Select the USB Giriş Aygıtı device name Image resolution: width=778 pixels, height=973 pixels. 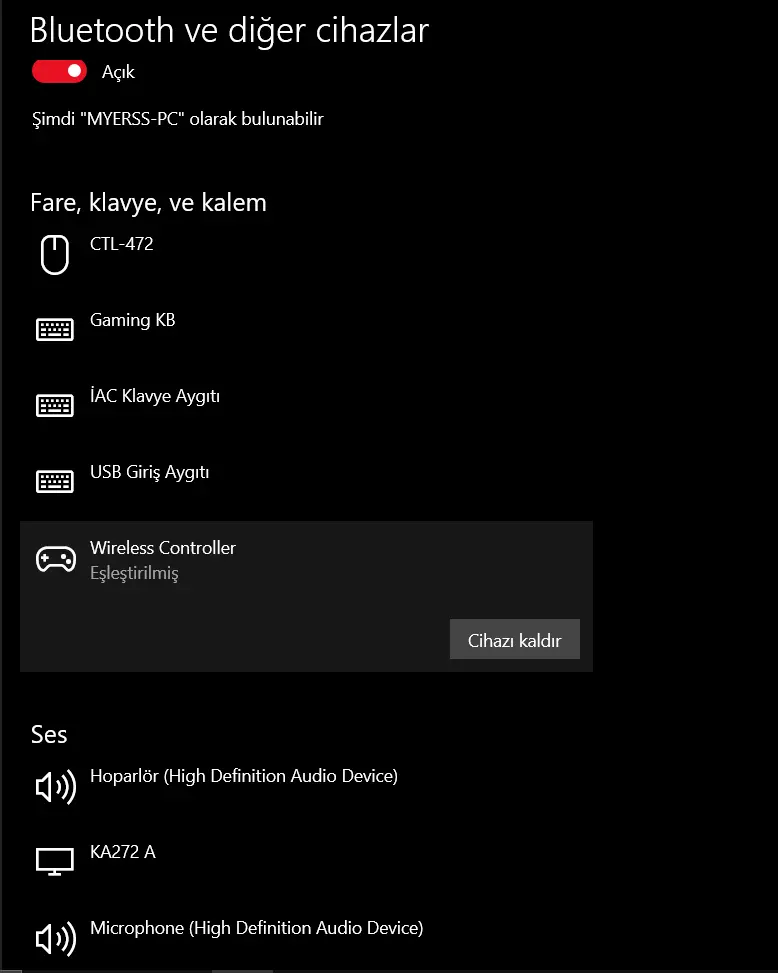[x=150, y=472]
